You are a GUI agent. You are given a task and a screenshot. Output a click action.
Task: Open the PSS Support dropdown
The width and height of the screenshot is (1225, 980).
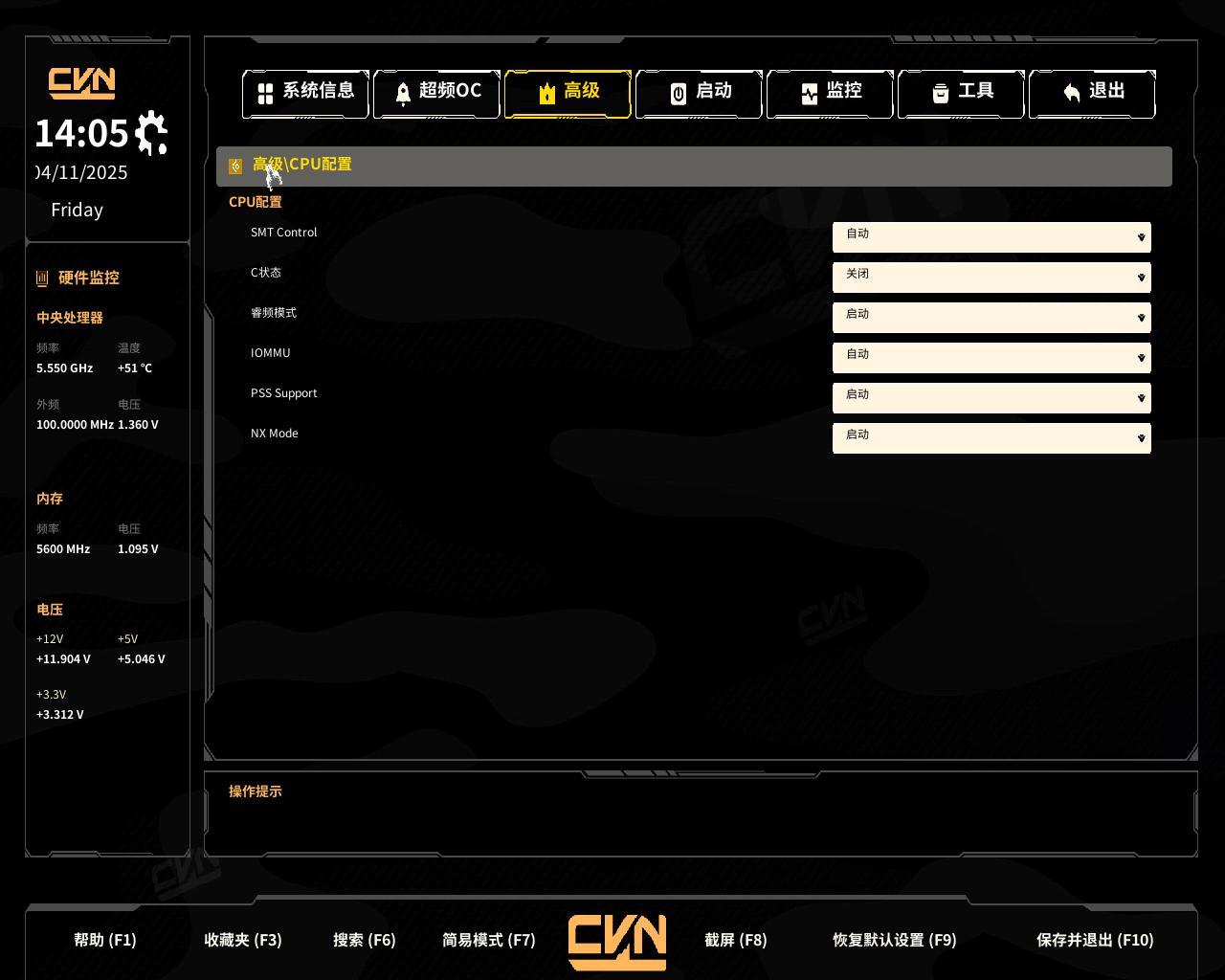(x=991, y=398)
